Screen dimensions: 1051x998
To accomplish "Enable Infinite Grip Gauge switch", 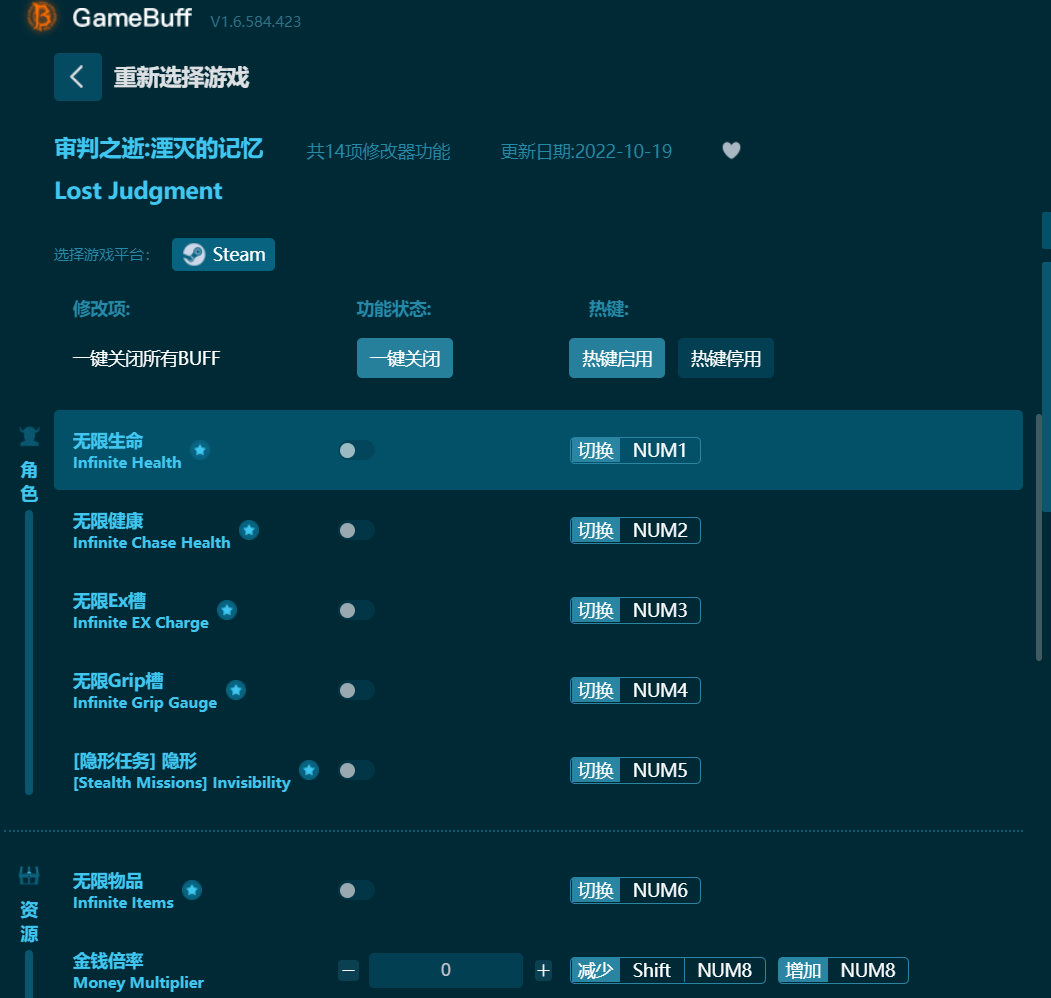I will [x=357, y=690].
